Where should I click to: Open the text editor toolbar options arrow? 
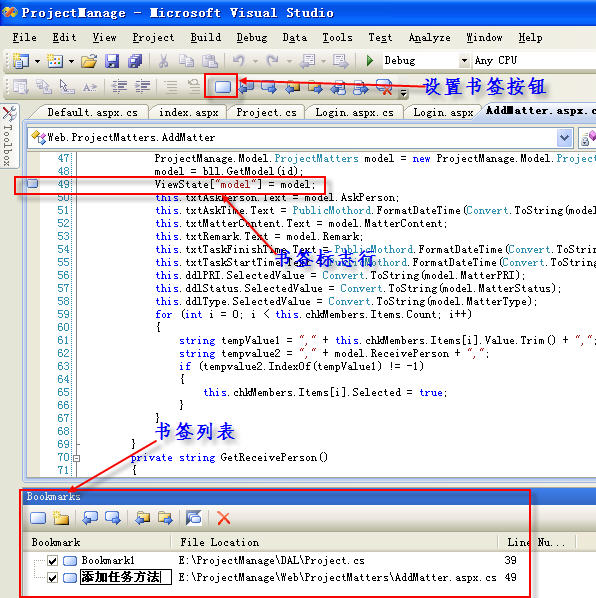click(403, 92)
